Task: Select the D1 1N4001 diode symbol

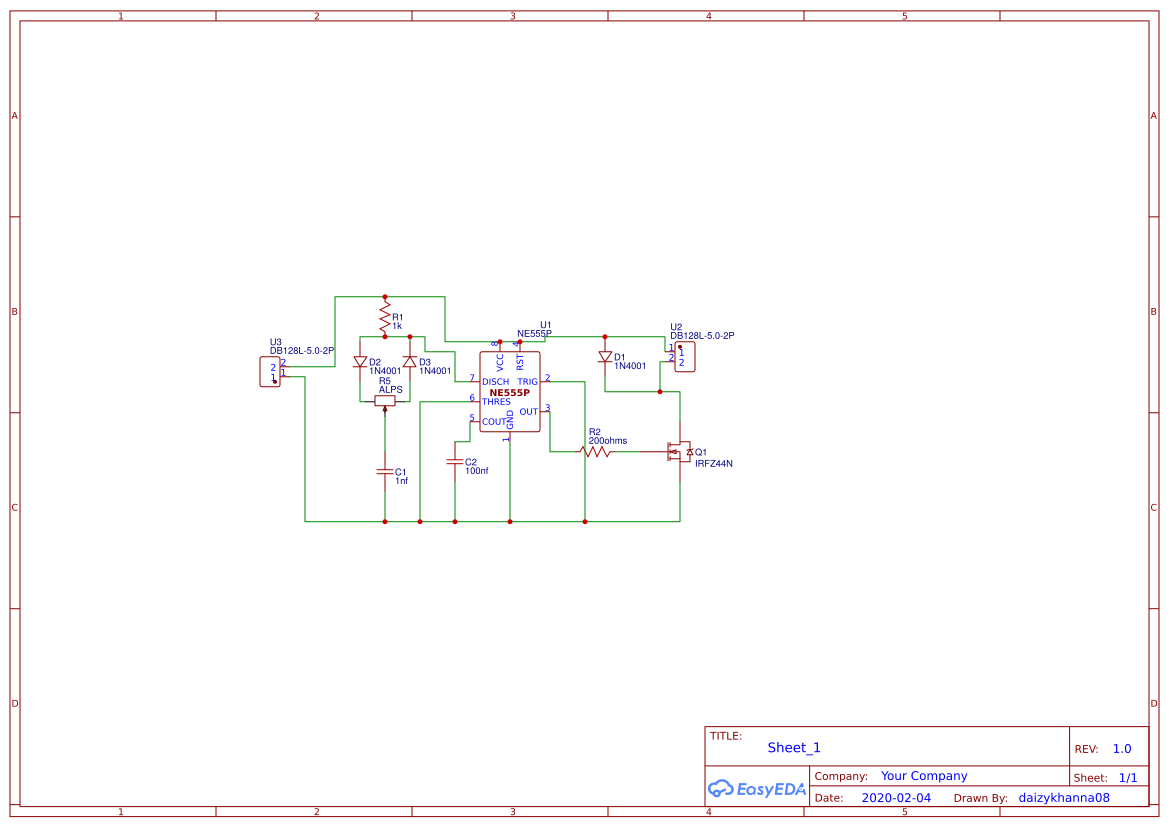Action: (x=605, y=357)
